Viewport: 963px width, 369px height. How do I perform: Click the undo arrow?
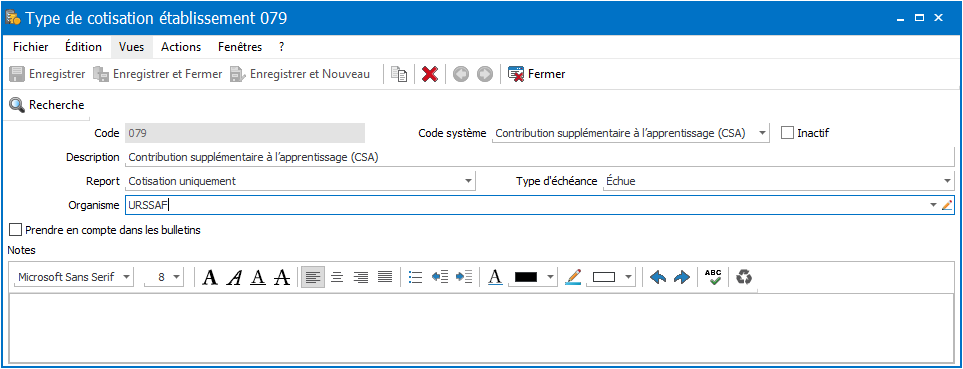(x=658, y=278)
